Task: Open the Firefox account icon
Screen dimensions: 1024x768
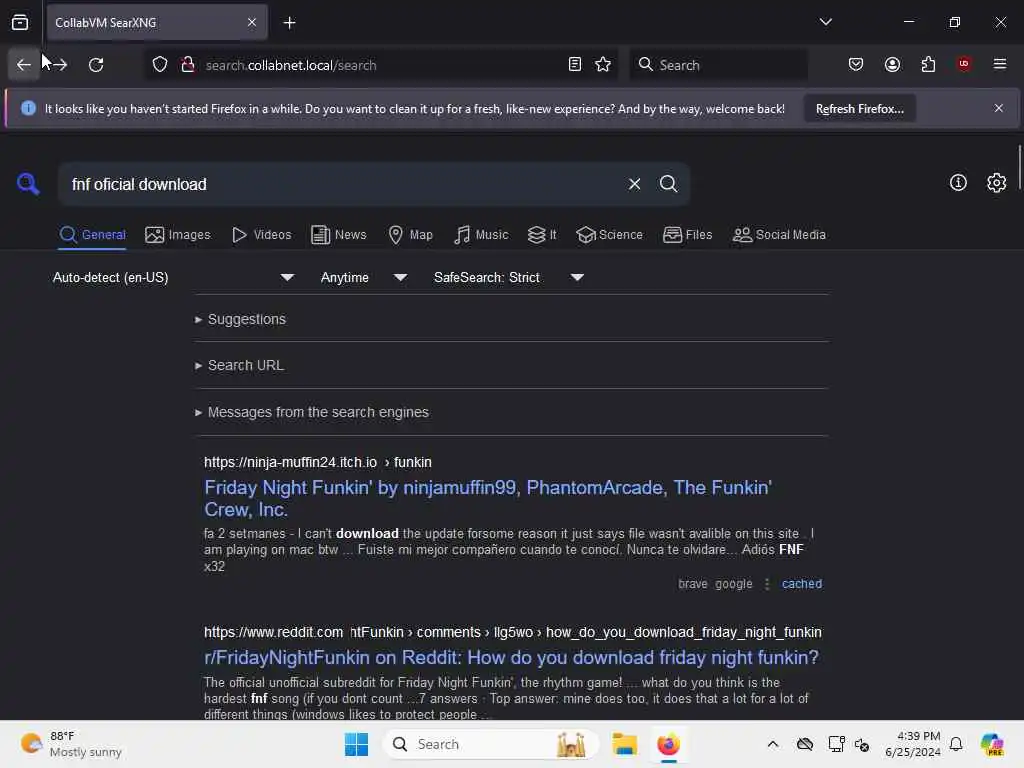Action: [x=892, y=65]
